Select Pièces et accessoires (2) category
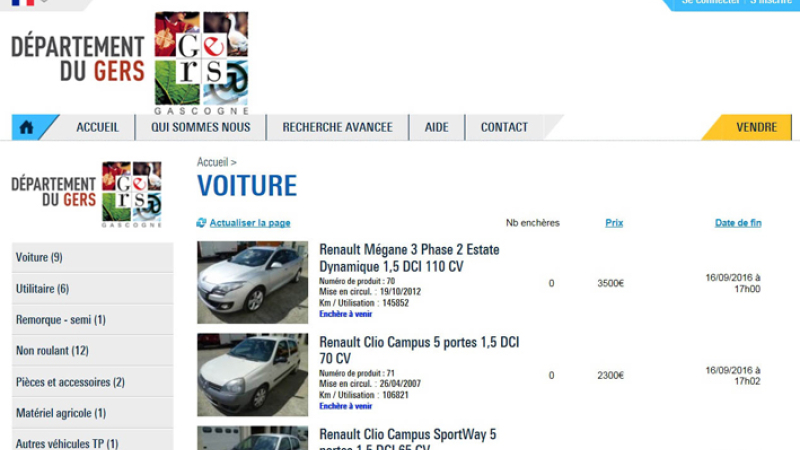Viewport: 800px width, 450px height. [x=92, y=382]
